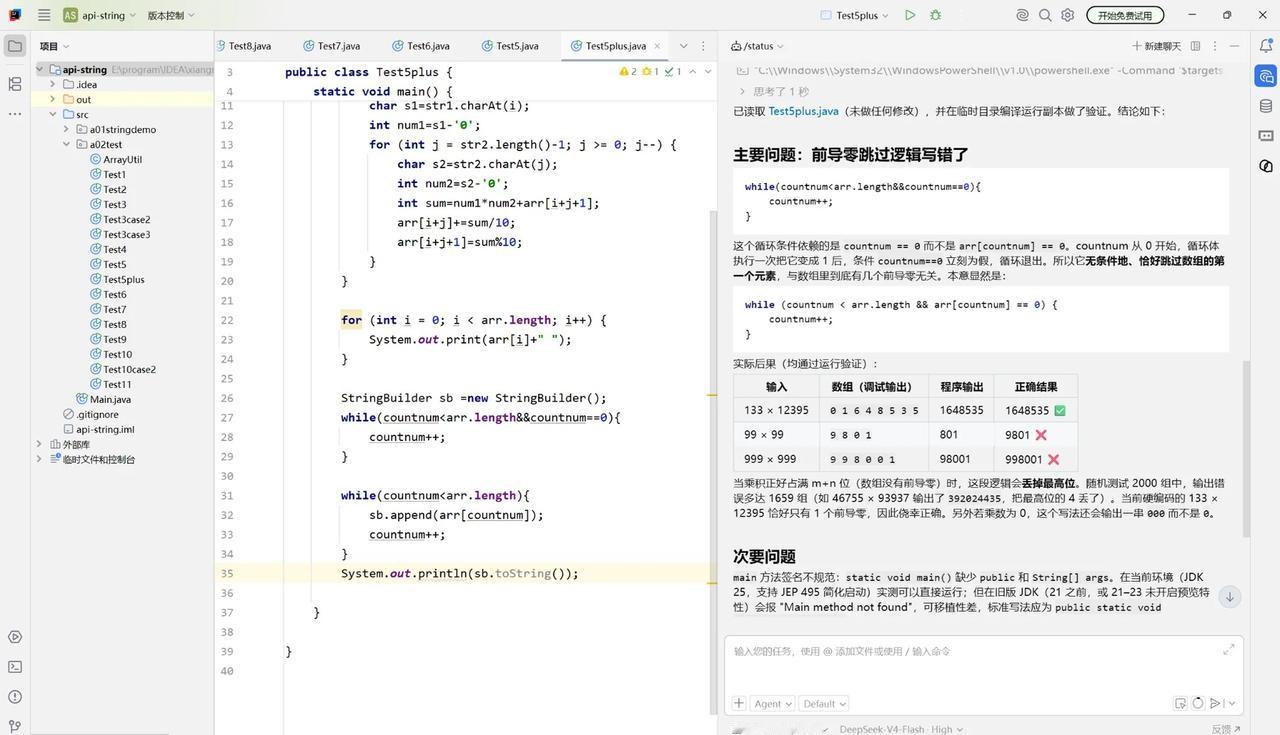
Task: Open the Terminal tool window icon
Action: tap(15, 666)
